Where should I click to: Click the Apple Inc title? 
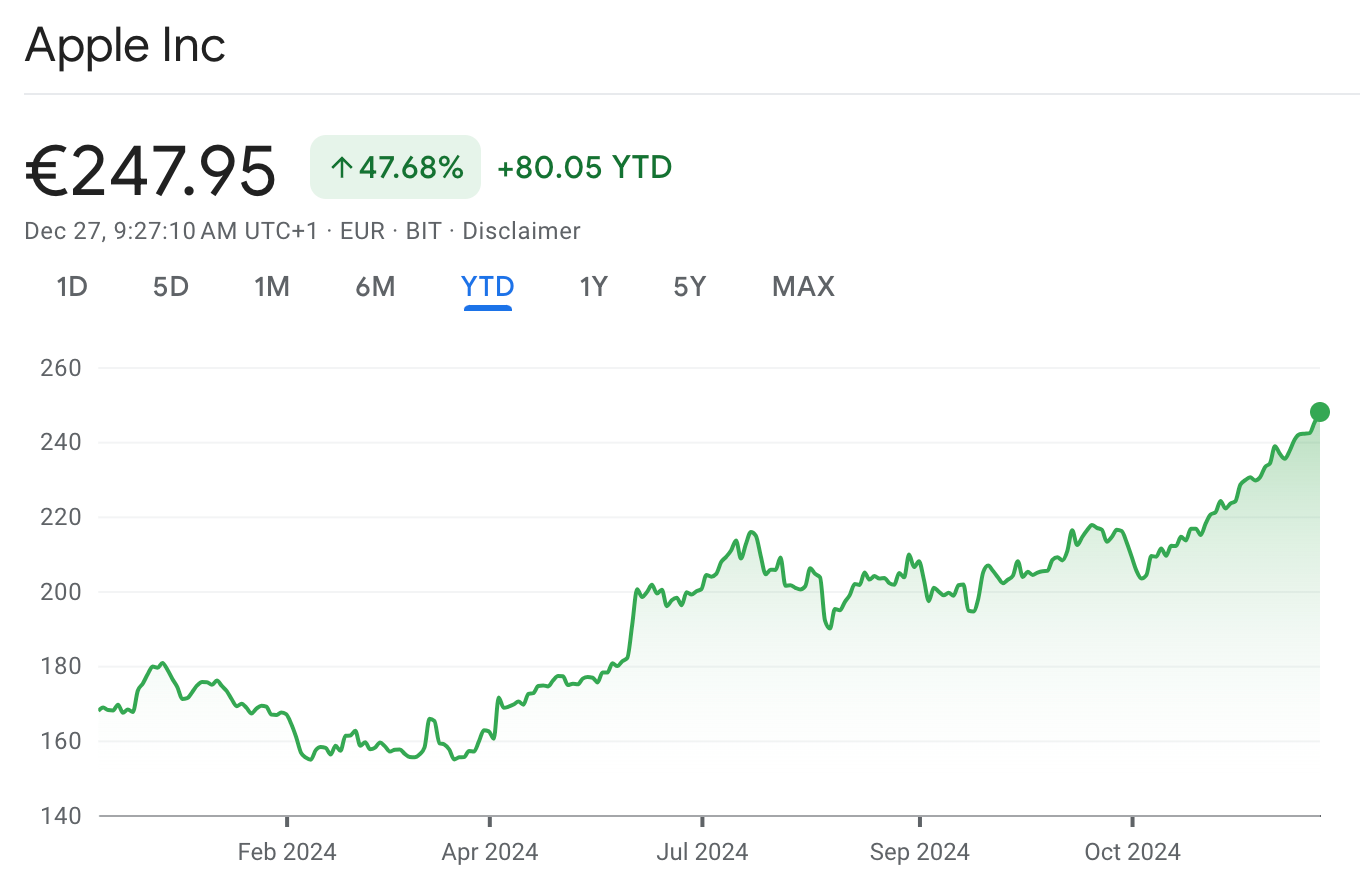[x=125, y=45]
